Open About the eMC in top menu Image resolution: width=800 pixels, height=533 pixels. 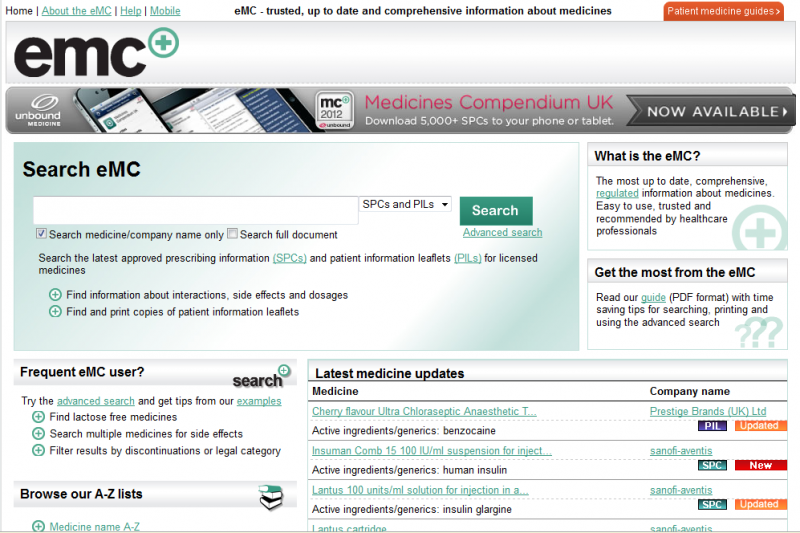pyautogui.click(x=77, y=11)
